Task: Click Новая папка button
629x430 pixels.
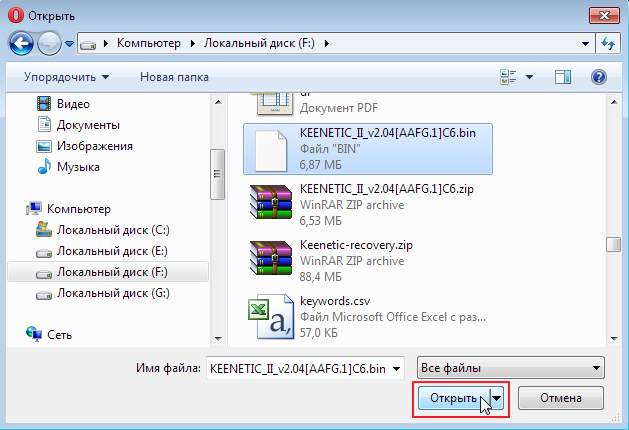Action: (174, 77)
